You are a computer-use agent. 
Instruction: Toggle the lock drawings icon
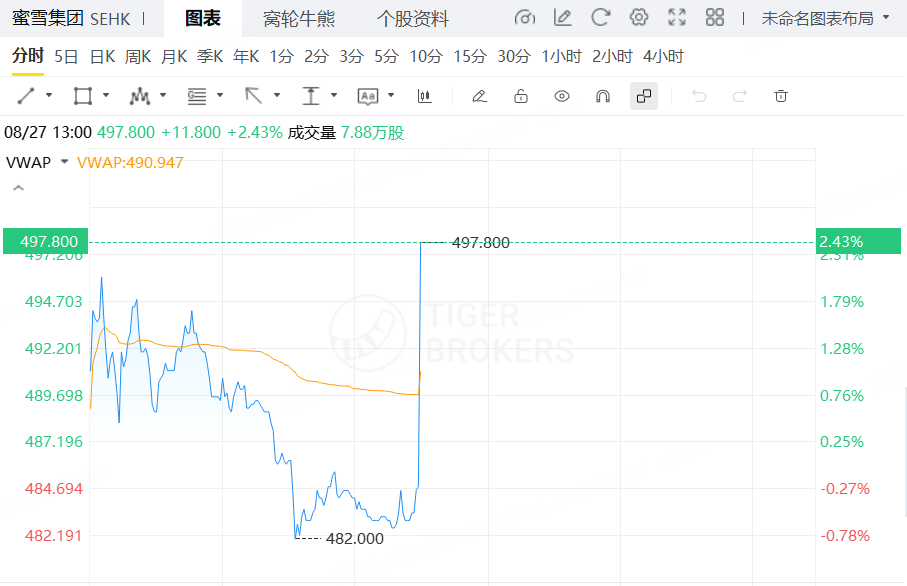click(x=521, y=96)
